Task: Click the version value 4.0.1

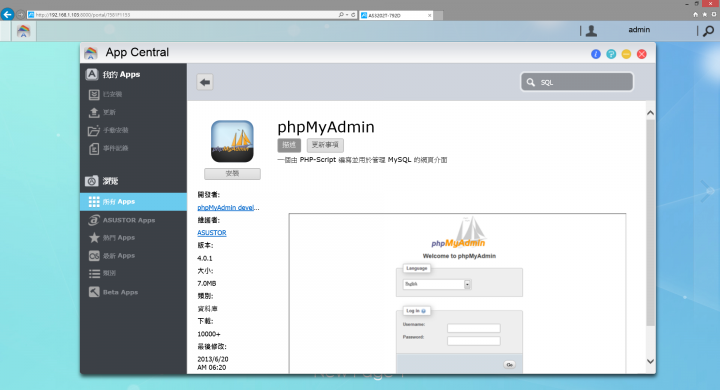Action: 205,258
